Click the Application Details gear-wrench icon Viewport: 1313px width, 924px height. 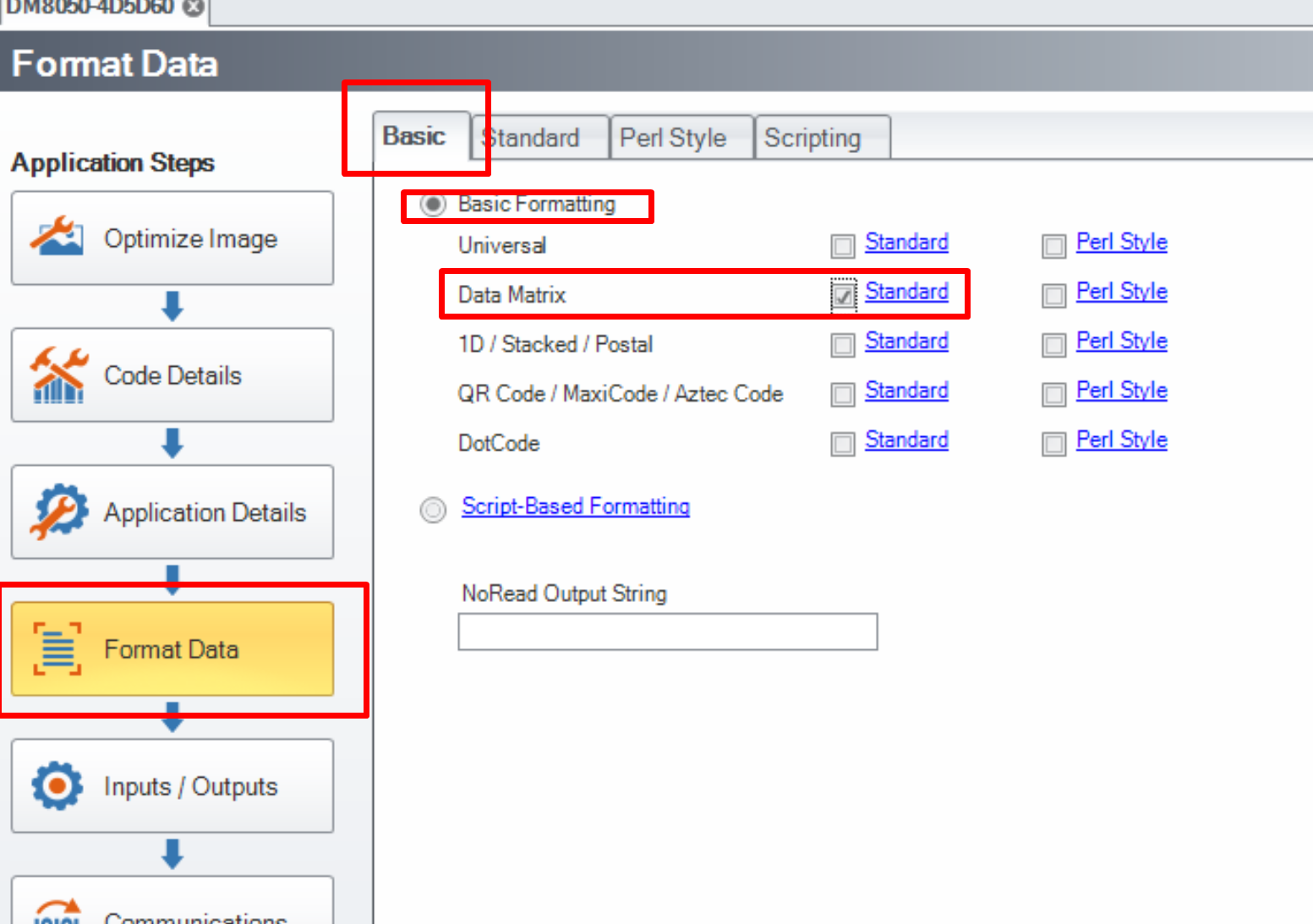[x=57, y=511]
